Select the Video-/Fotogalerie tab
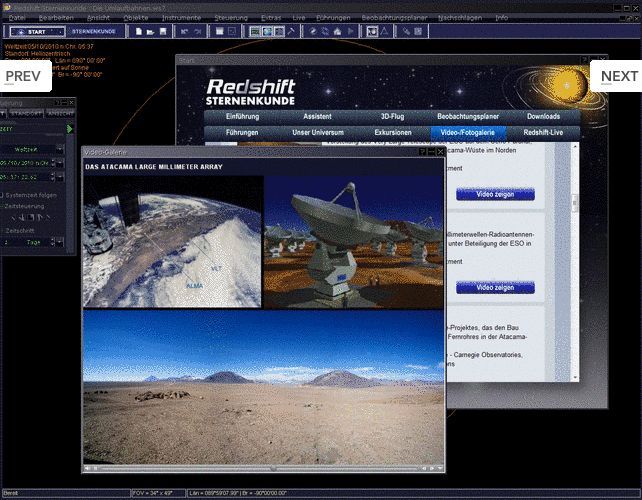Viewport: 642px width, 500px height. (x=468, y=133)
